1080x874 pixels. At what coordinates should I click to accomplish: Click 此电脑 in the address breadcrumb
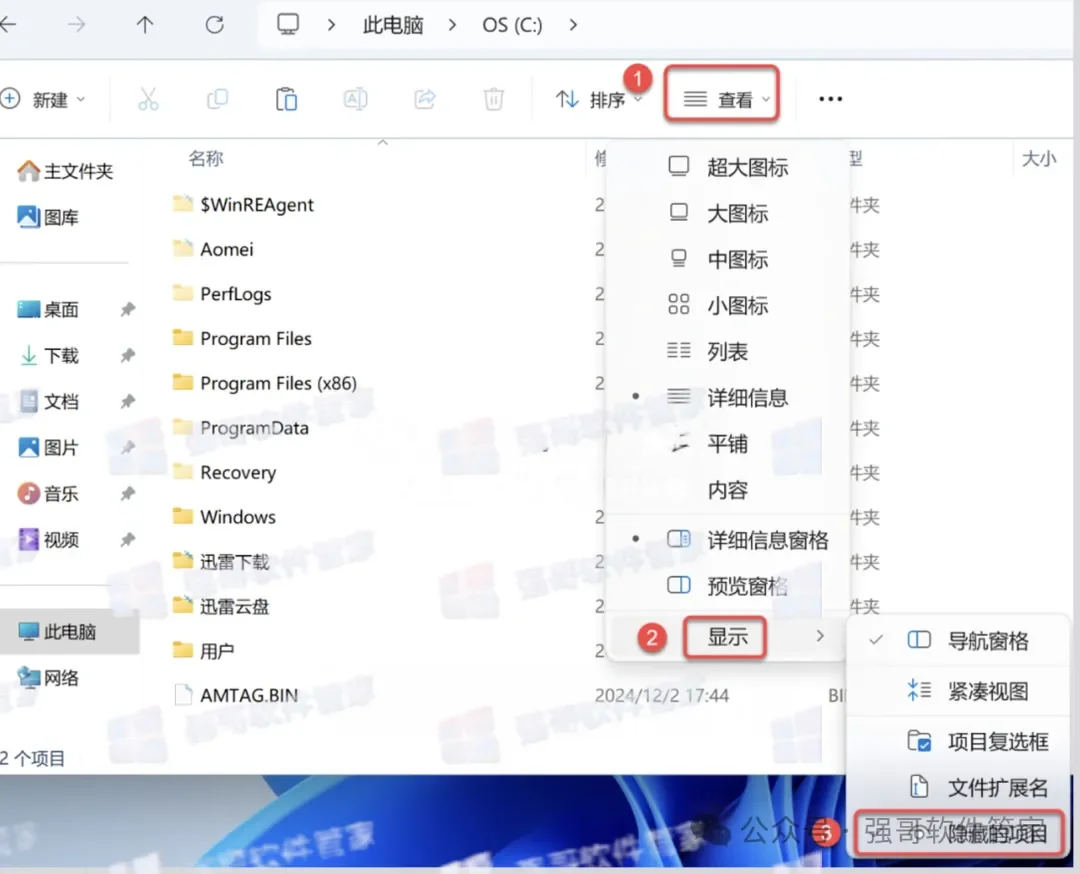point(393,25)
